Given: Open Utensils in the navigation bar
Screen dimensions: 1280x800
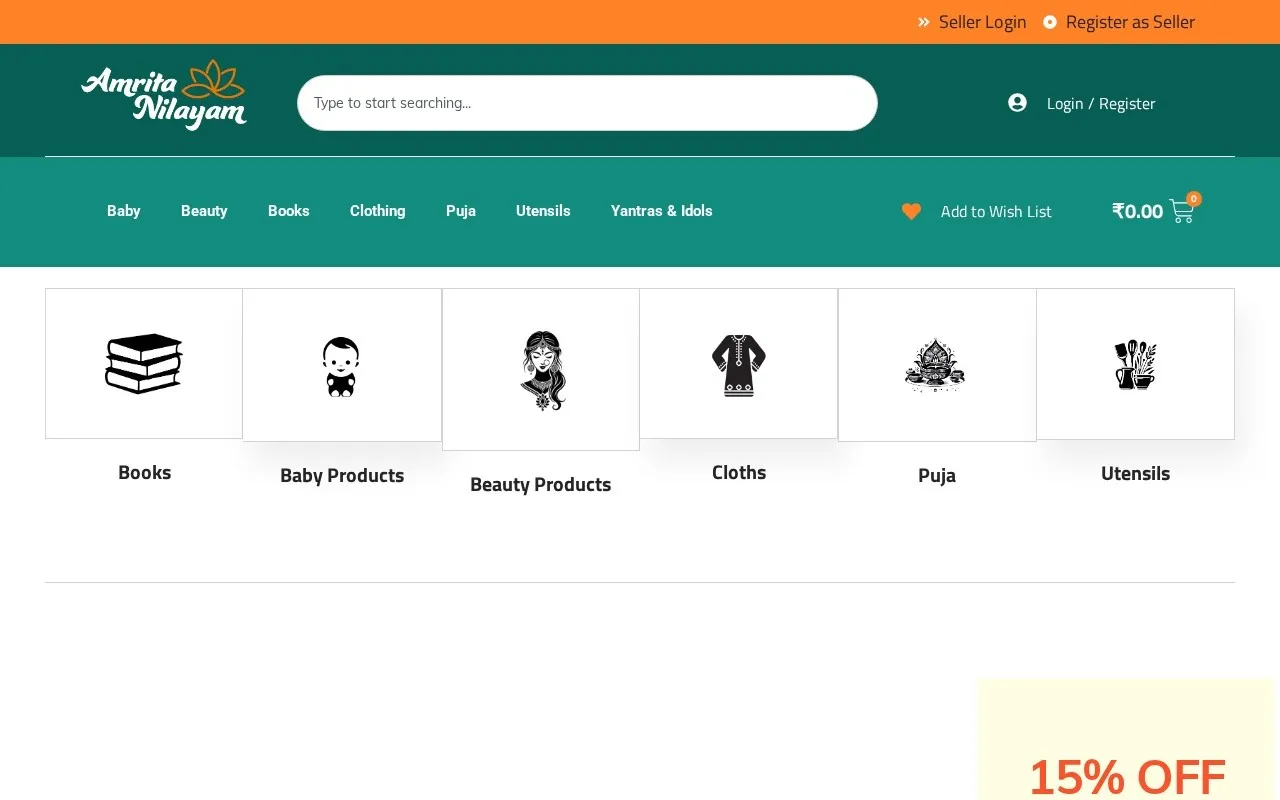Looking at the screenshot, I should click(x=543, y=211).
